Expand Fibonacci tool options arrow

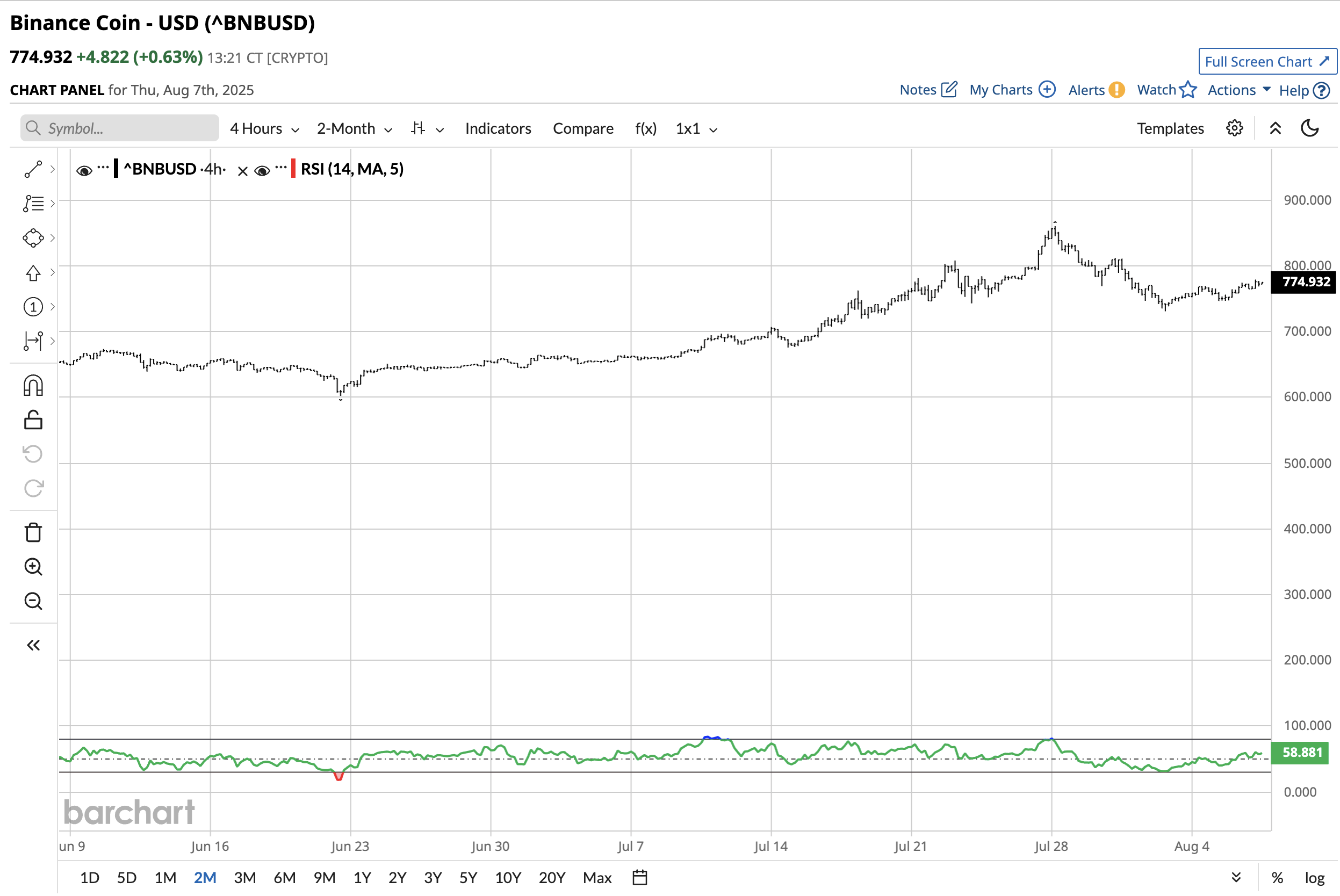(x=53, y=204)
